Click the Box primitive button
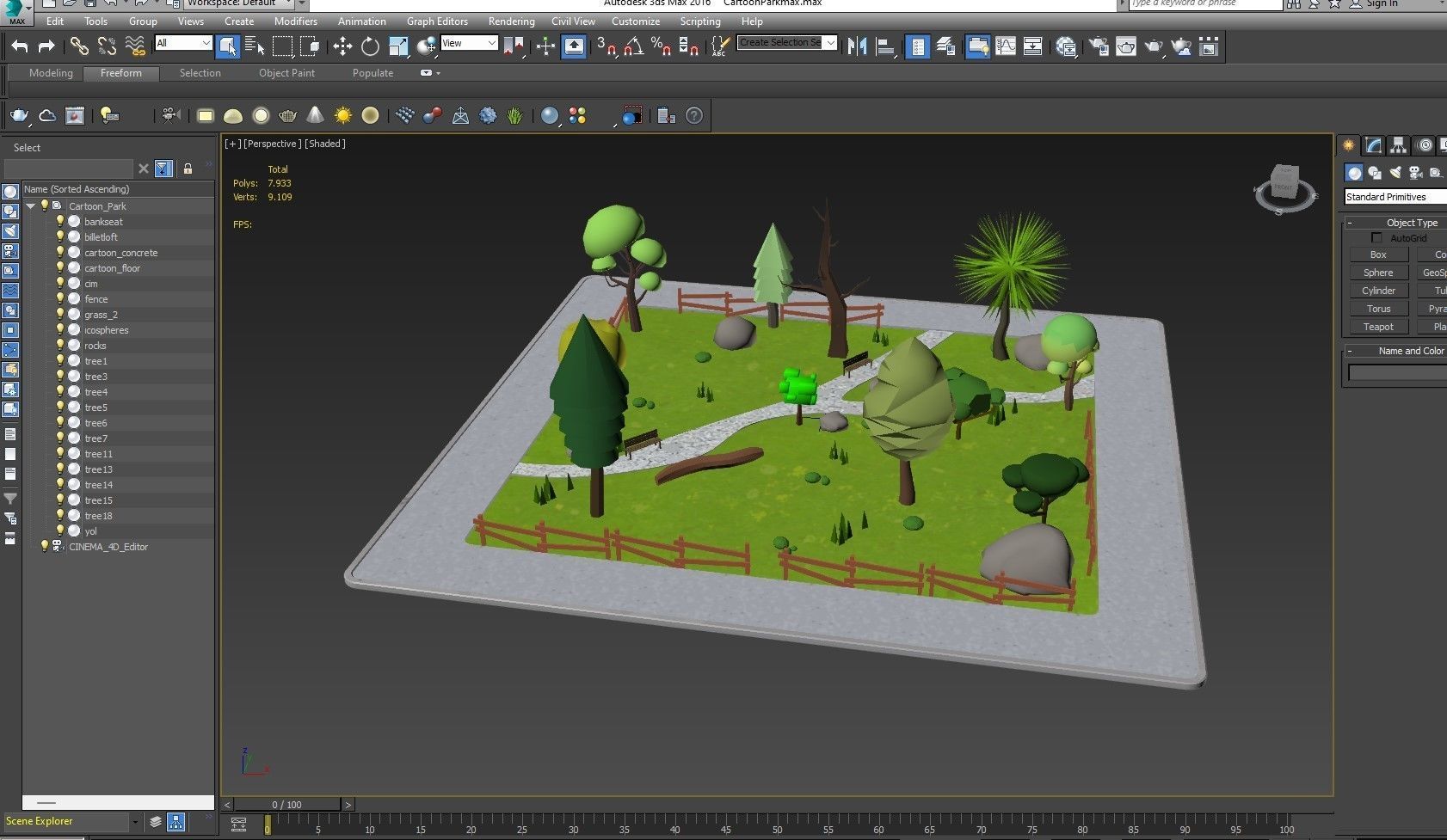The width and height of the screenshot is (1447, 840). pos(1378,254)
